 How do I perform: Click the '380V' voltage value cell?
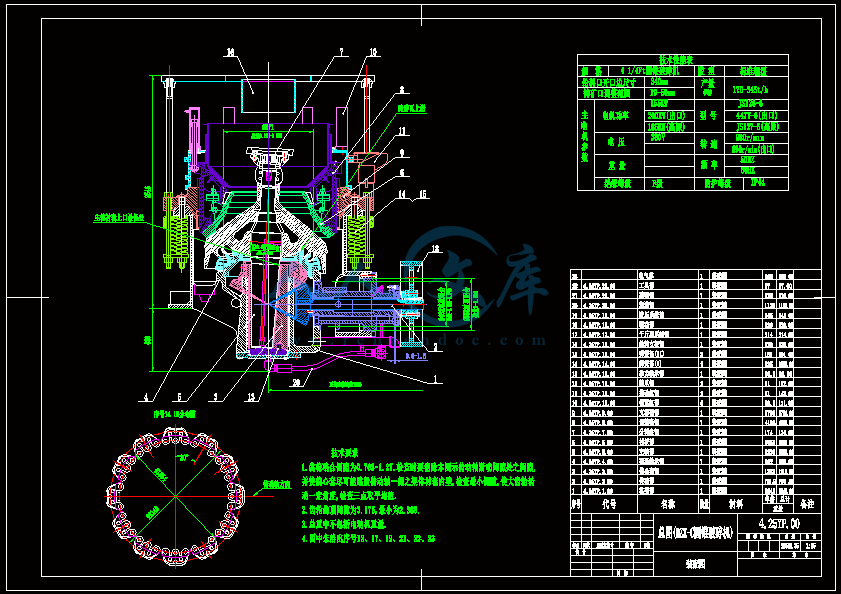point(669,138)
